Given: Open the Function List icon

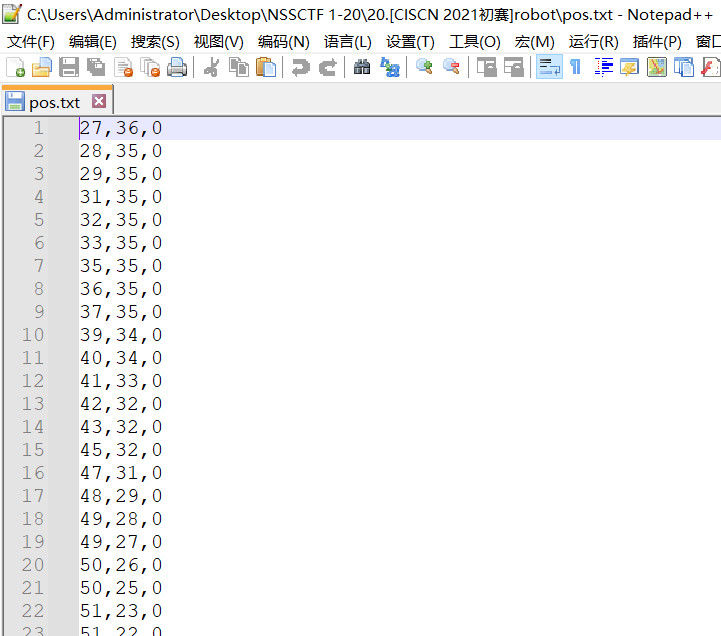Looking at the screenshot, I should pyautogui.click(x=710, y=68).
